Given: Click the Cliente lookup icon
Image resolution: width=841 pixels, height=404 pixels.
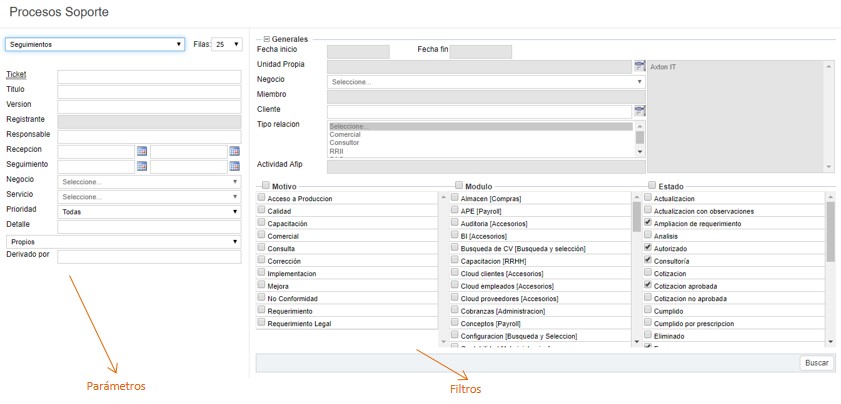Looking at the screenshot, I should (x=640, y=110).
